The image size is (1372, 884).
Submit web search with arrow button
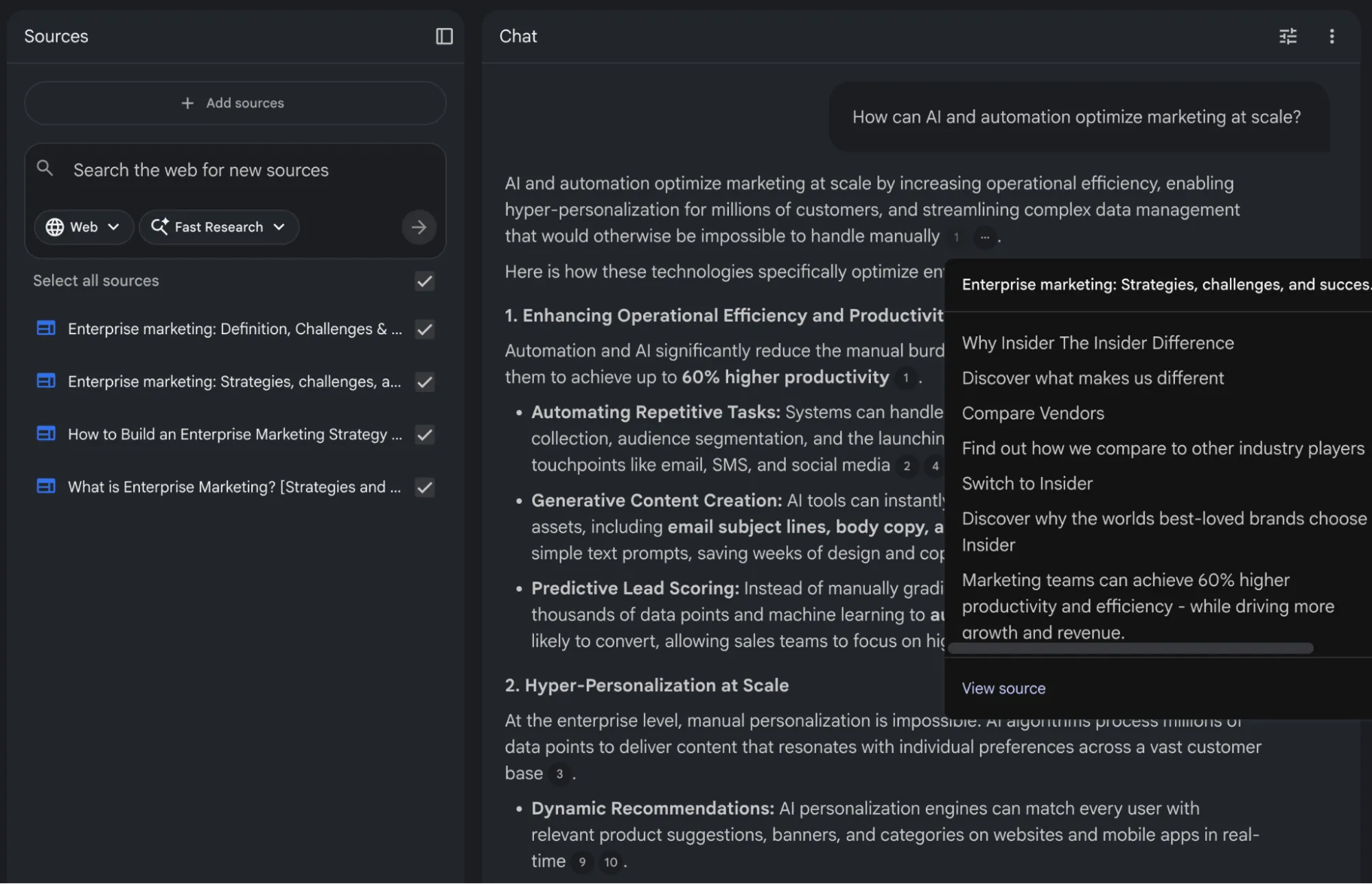(419, 227)
